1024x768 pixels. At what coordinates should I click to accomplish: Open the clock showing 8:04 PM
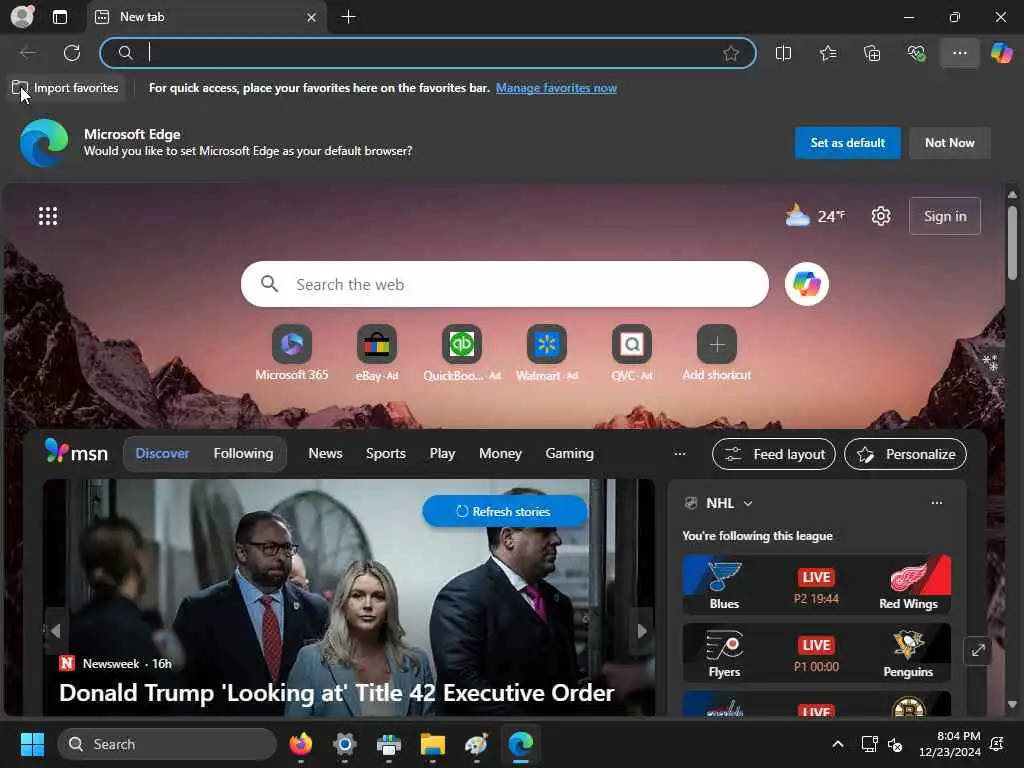tap(950, 744)
